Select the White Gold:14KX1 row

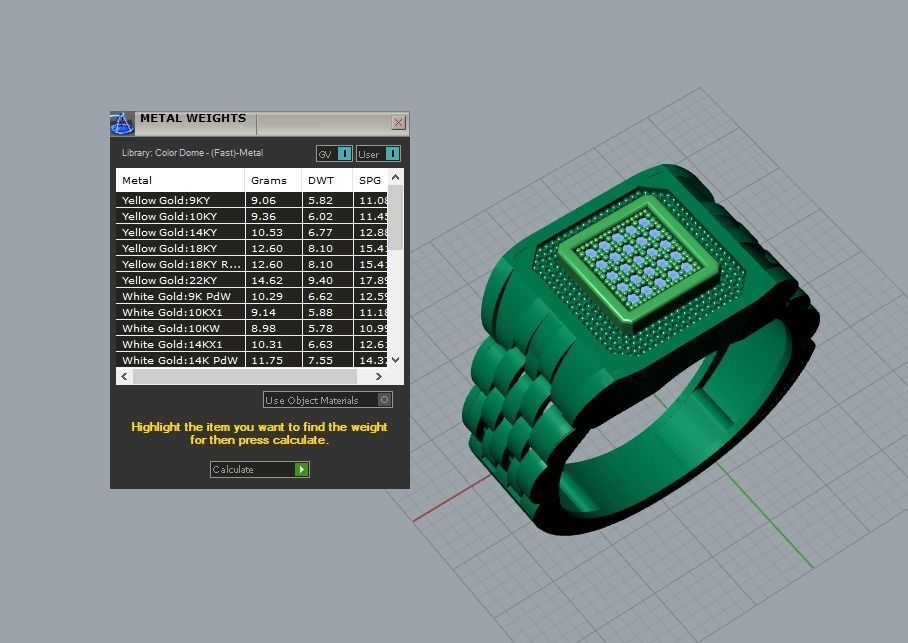(x=251, y=344)
